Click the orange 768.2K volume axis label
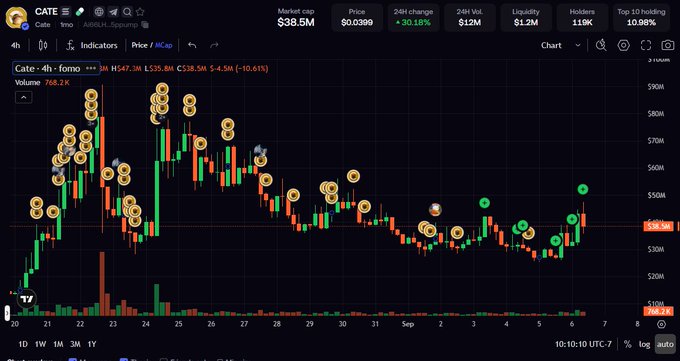Viewport: 680px width, 361px height. (658, 311)
